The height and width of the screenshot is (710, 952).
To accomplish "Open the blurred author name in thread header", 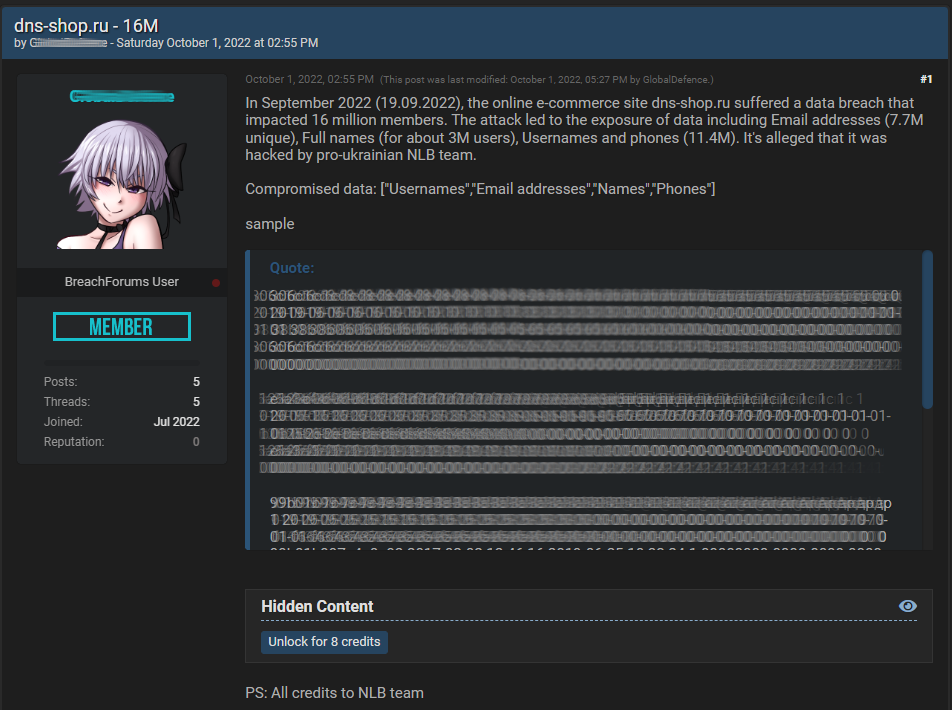I will [x=68, y=43].
